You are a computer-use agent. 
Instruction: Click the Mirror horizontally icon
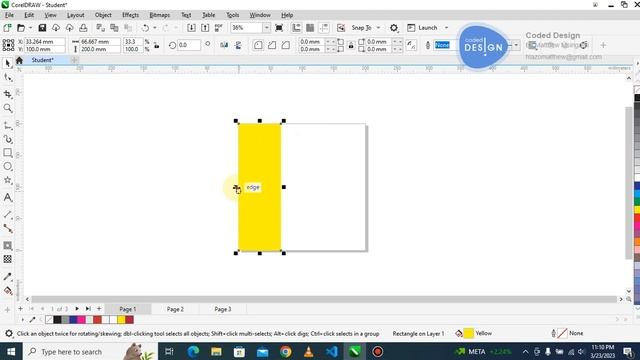224,45
